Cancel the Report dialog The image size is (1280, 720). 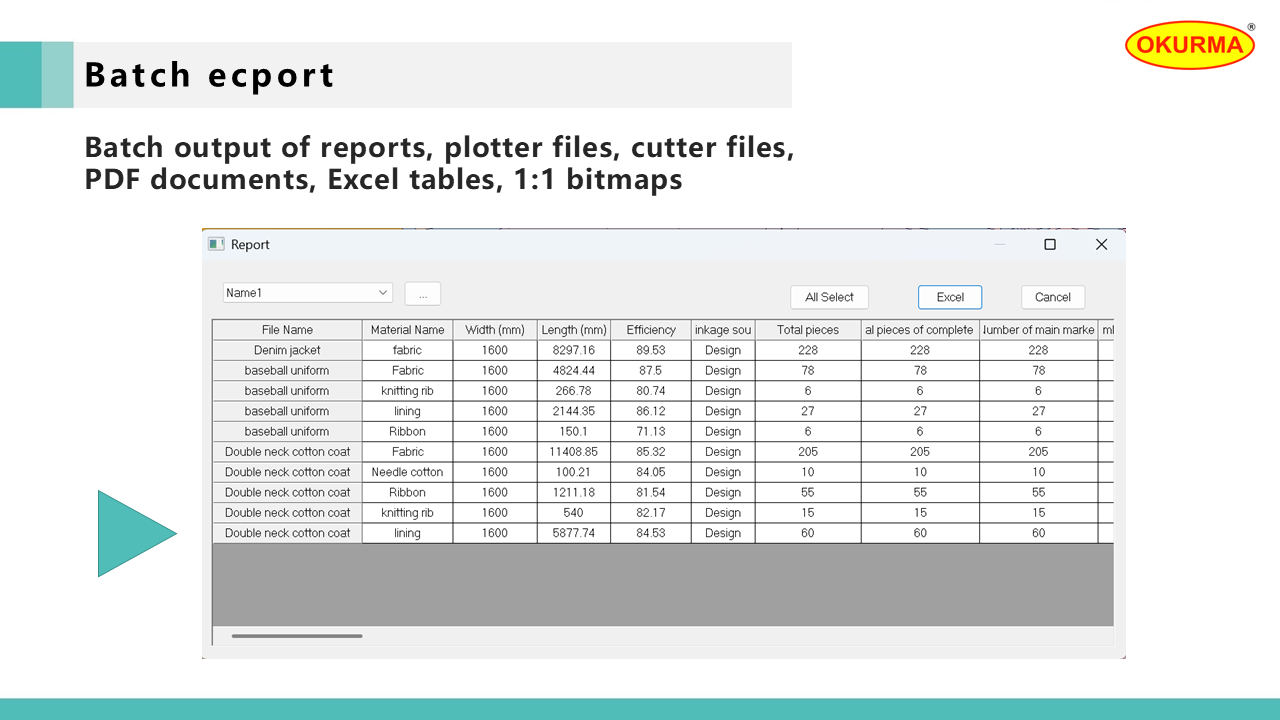pos(1052,297)
